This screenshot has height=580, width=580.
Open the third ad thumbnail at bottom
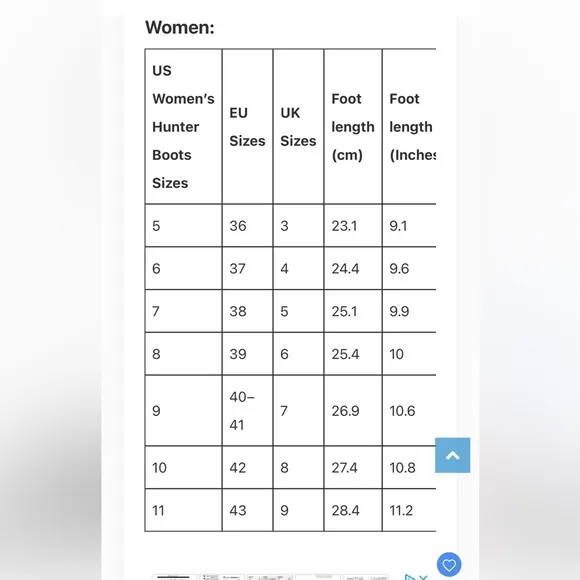pyautogui.click(x=270, y=577)
